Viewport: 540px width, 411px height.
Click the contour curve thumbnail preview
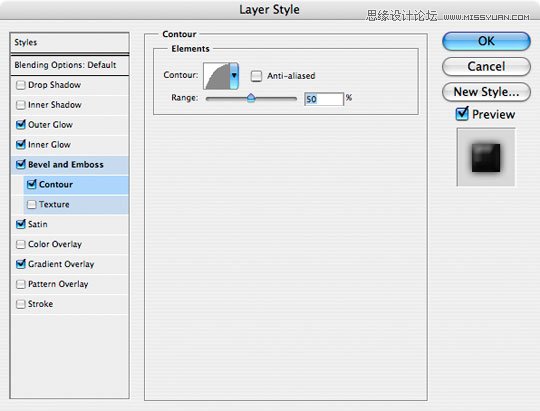click(x=217, y=76)
